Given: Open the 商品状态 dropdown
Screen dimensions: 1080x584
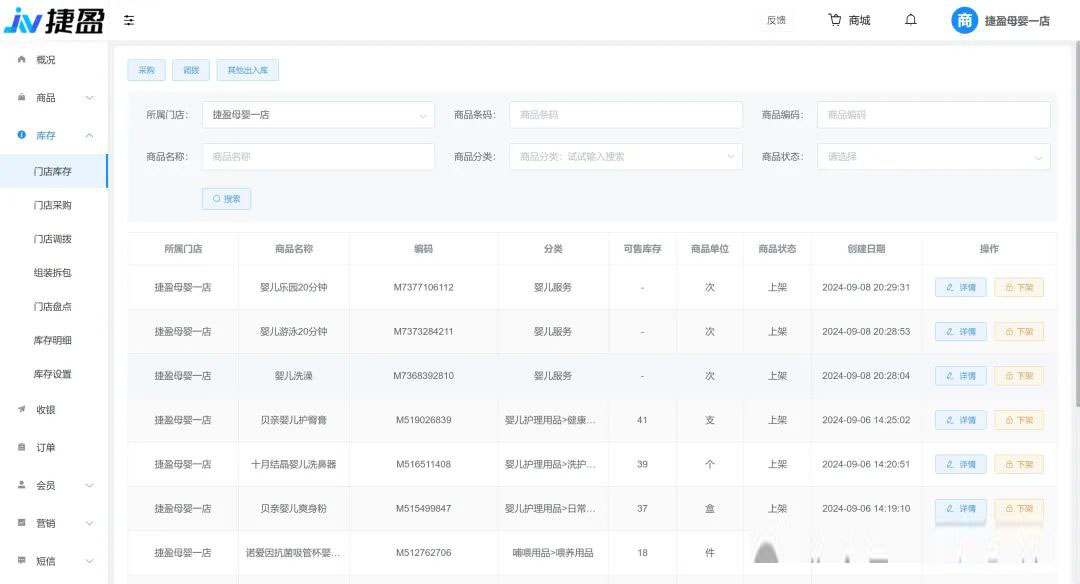Looking at the screenshot, I should click(933, 157).
